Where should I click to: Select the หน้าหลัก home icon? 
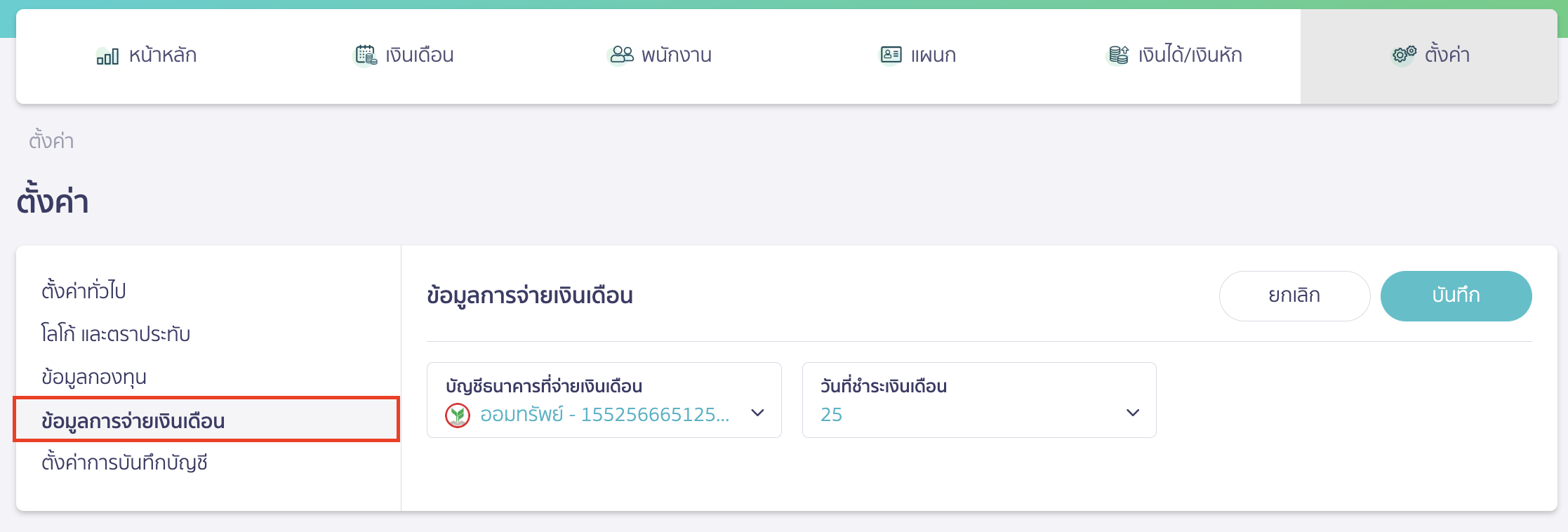(107, 55)
